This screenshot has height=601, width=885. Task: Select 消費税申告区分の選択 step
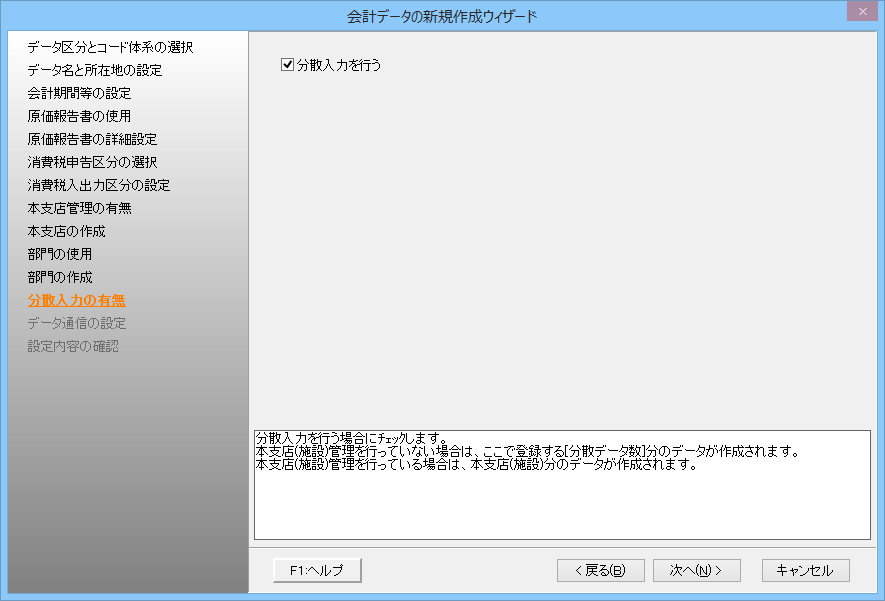pos(92,162)
